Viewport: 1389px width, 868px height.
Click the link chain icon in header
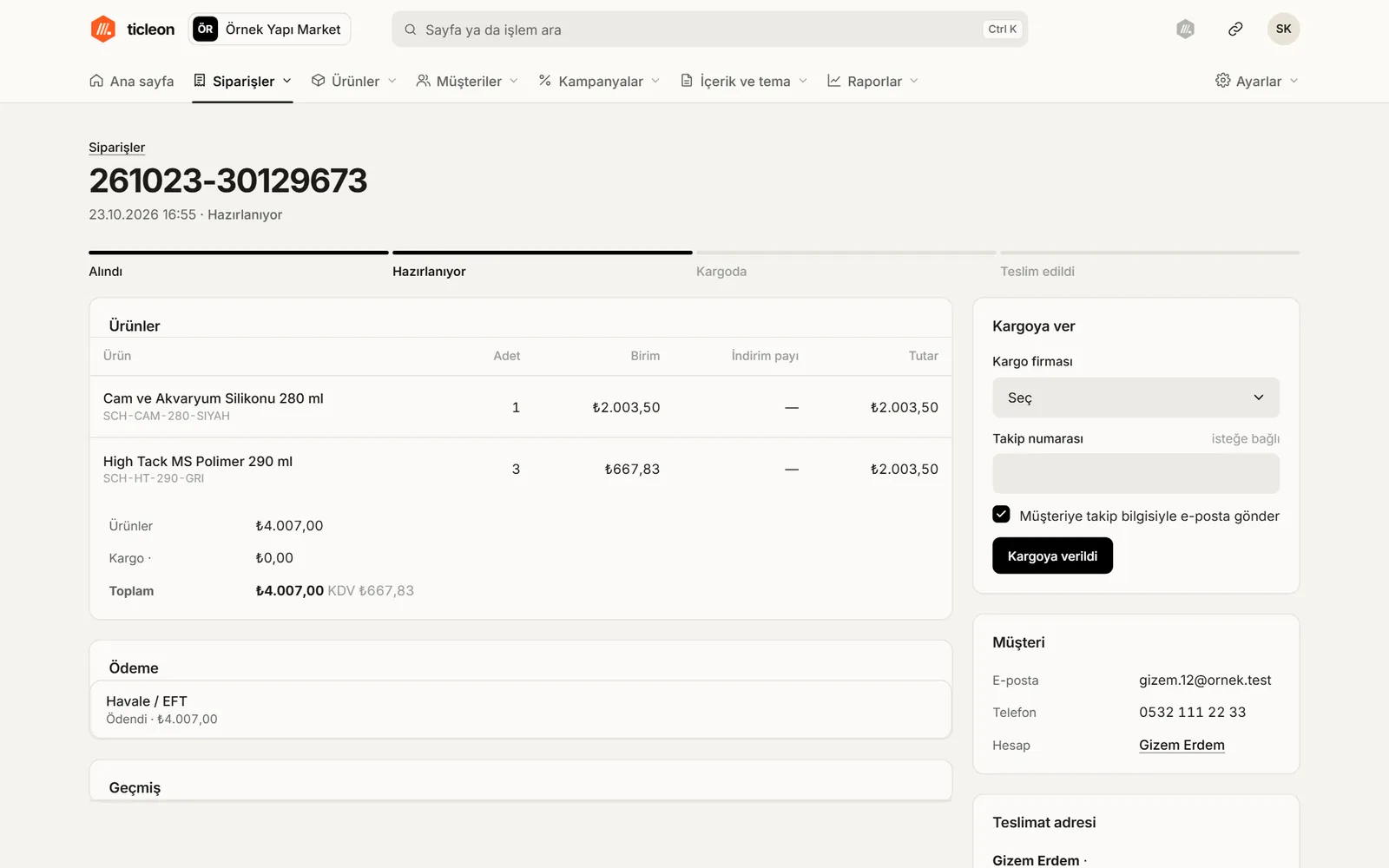click(1235, 29)
